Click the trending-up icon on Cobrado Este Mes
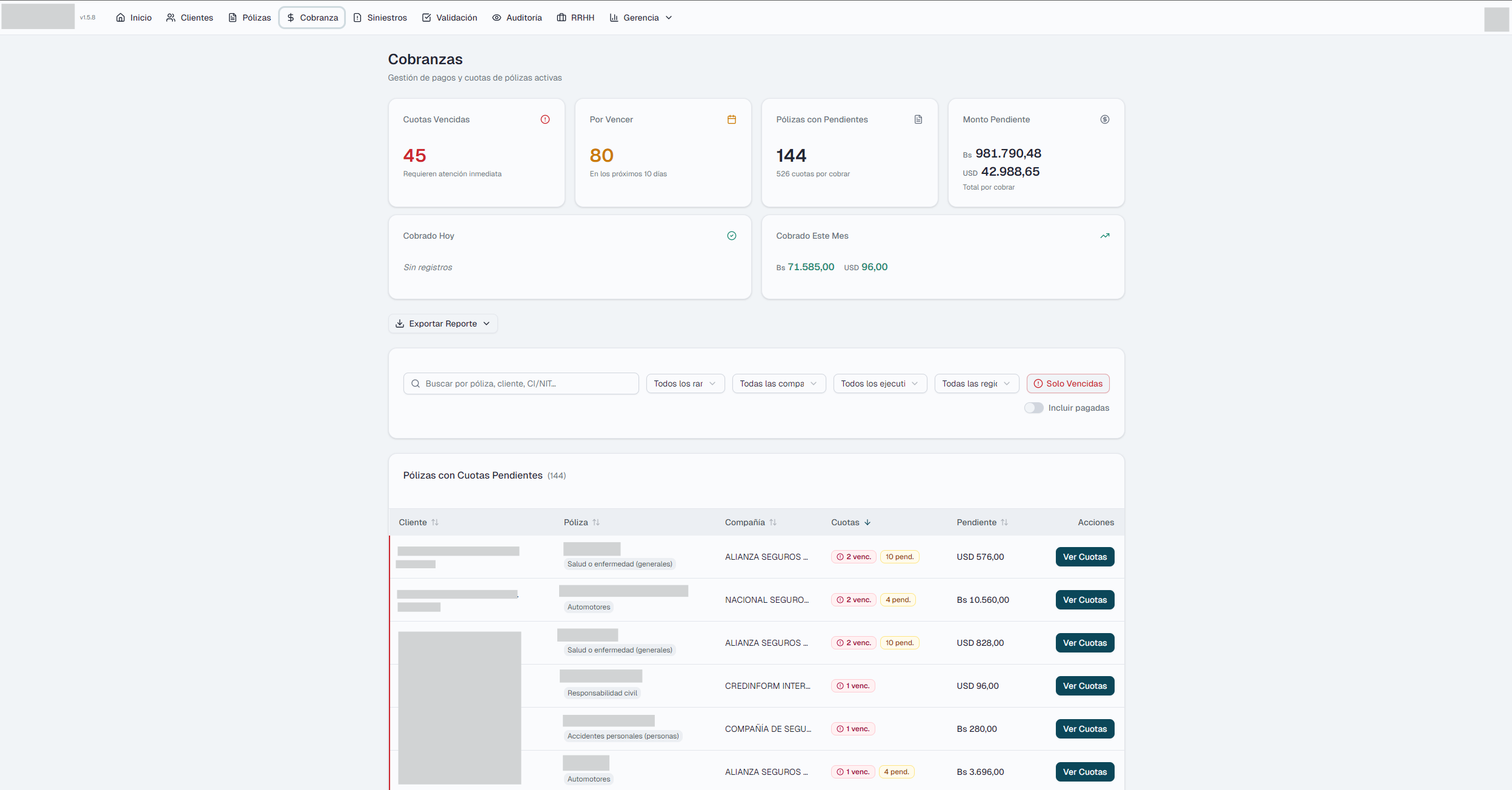 point(1104,236)
